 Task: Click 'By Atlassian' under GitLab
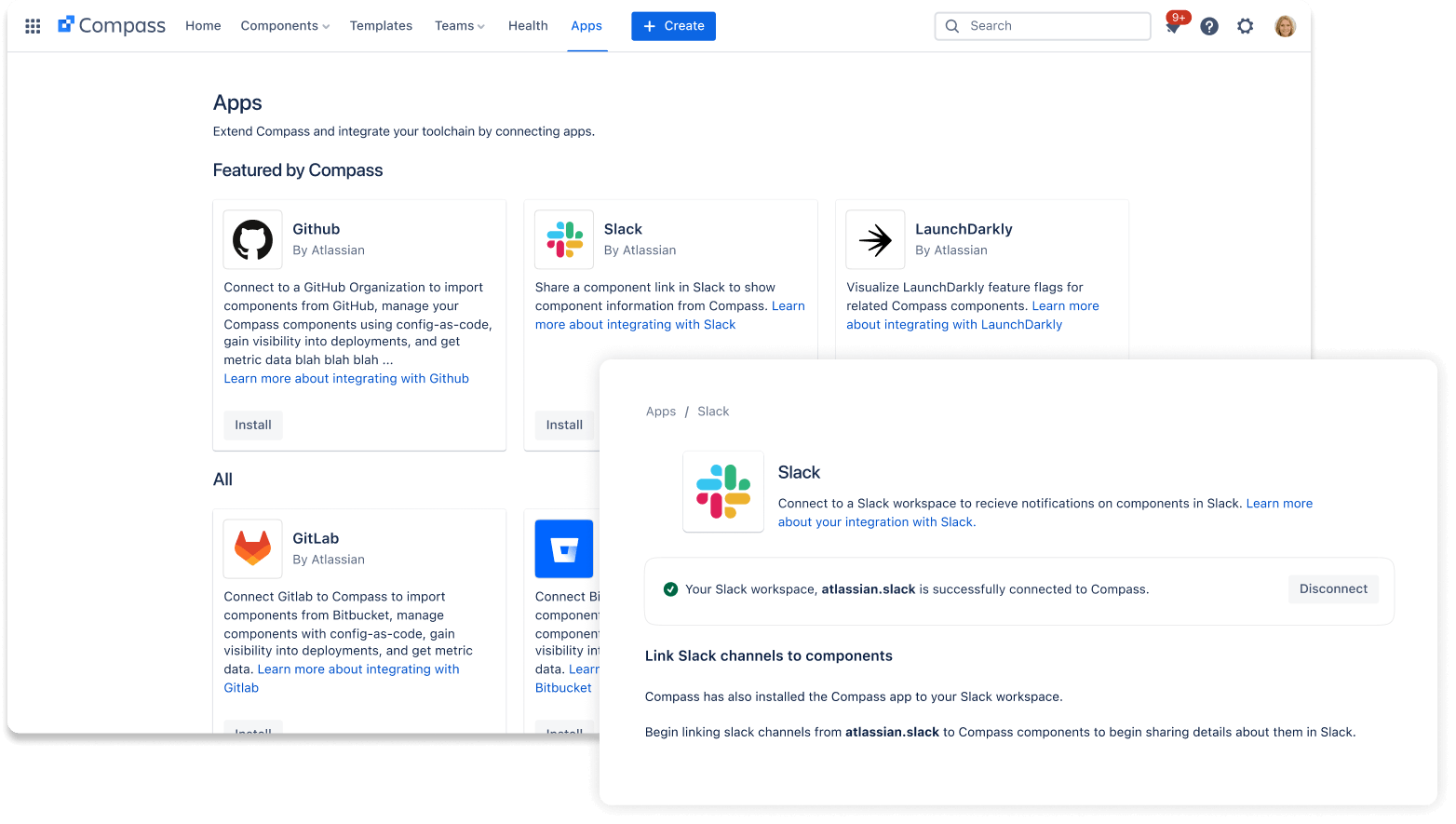[329, 560]
